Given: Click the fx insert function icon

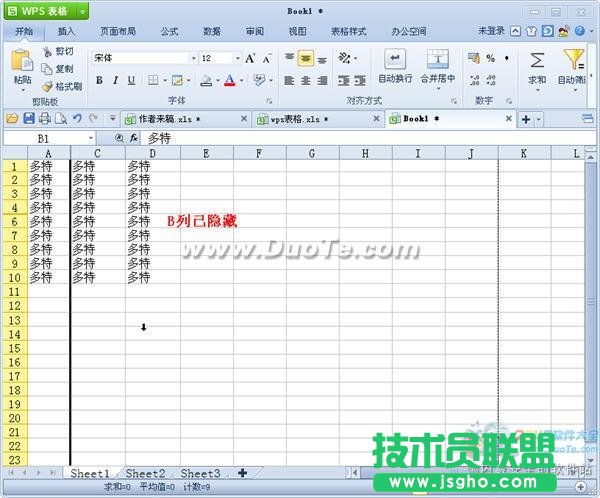Looking at the screenshot, I should click(133, 138).
